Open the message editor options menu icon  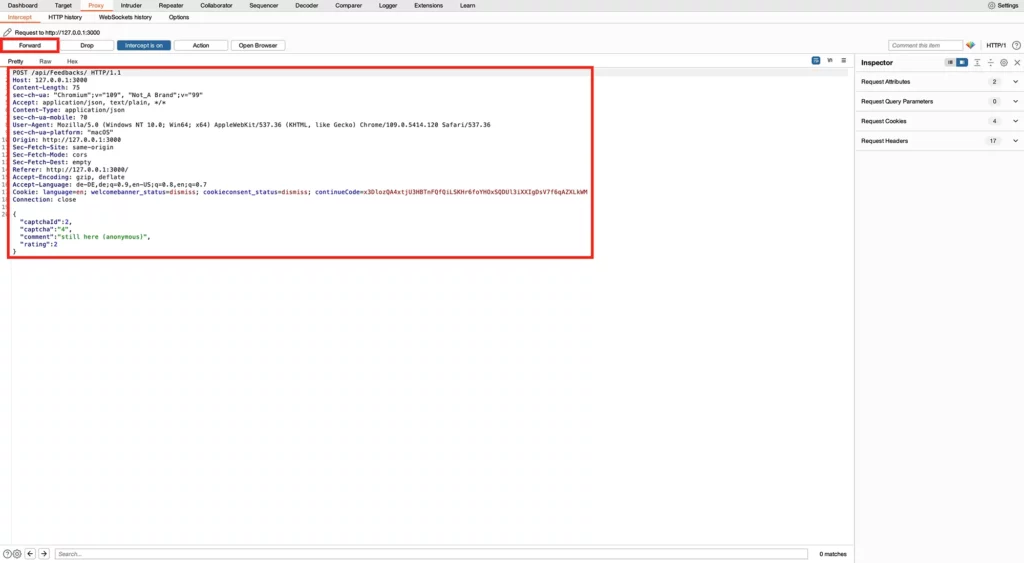pyautogui.click(x=843, y=61)
